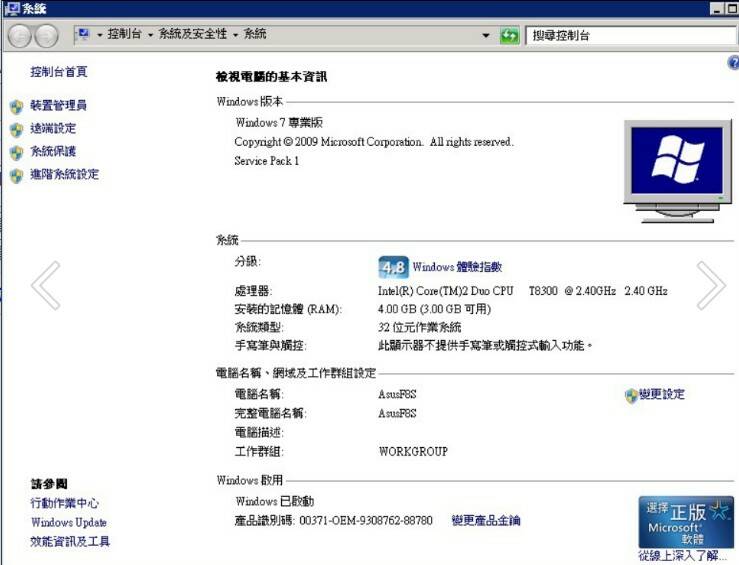The height and width of the screenshot is (565, 739).
Task: Click the '32 位元作業系統' value
Action: [419, 327]
